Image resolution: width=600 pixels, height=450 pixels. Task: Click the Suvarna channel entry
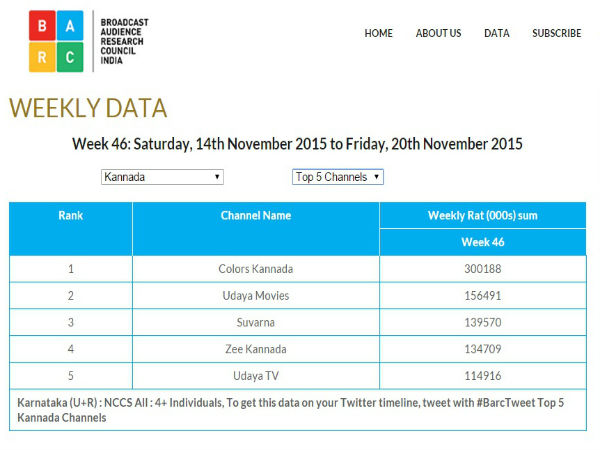(255, 321)
